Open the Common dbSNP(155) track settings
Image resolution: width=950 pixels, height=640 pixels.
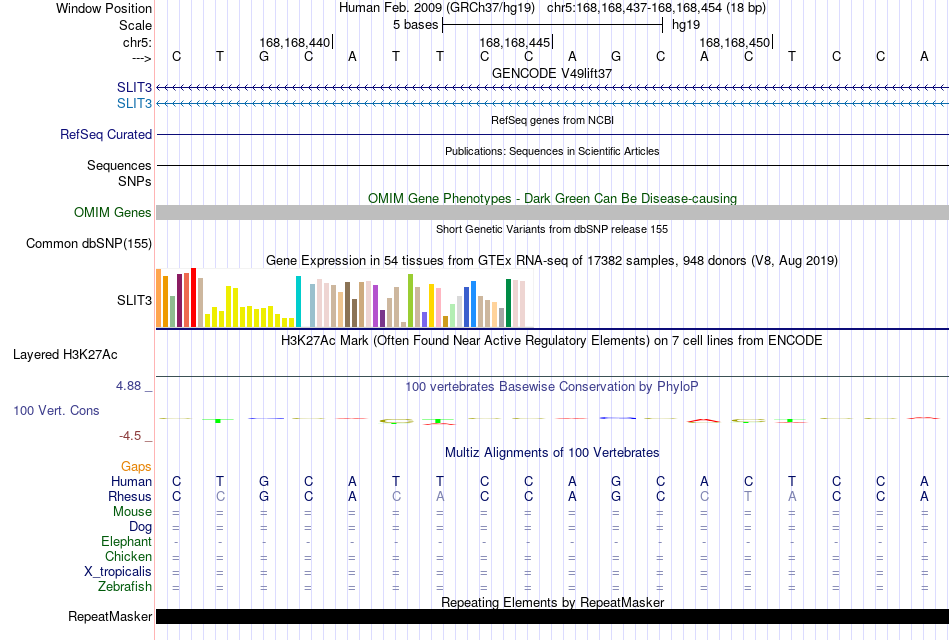[88, 244]
